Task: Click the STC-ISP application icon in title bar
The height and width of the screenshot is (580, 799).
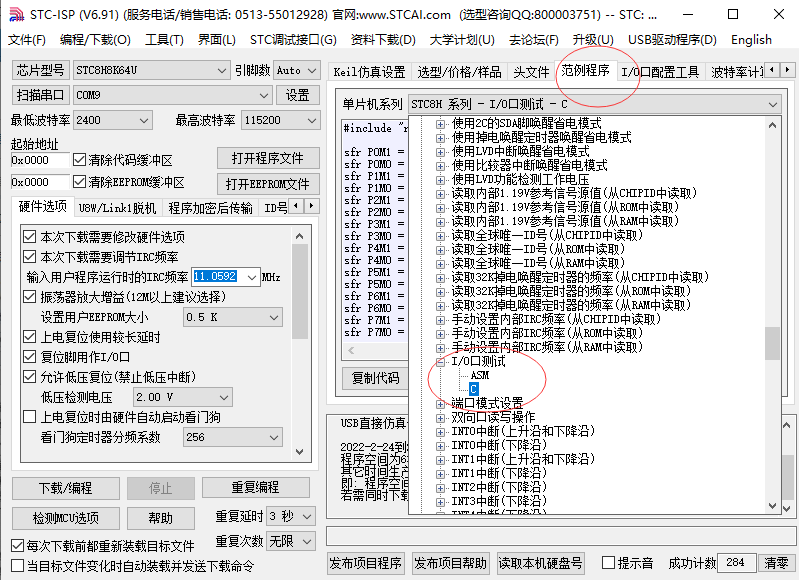Action: coord(16,14)
